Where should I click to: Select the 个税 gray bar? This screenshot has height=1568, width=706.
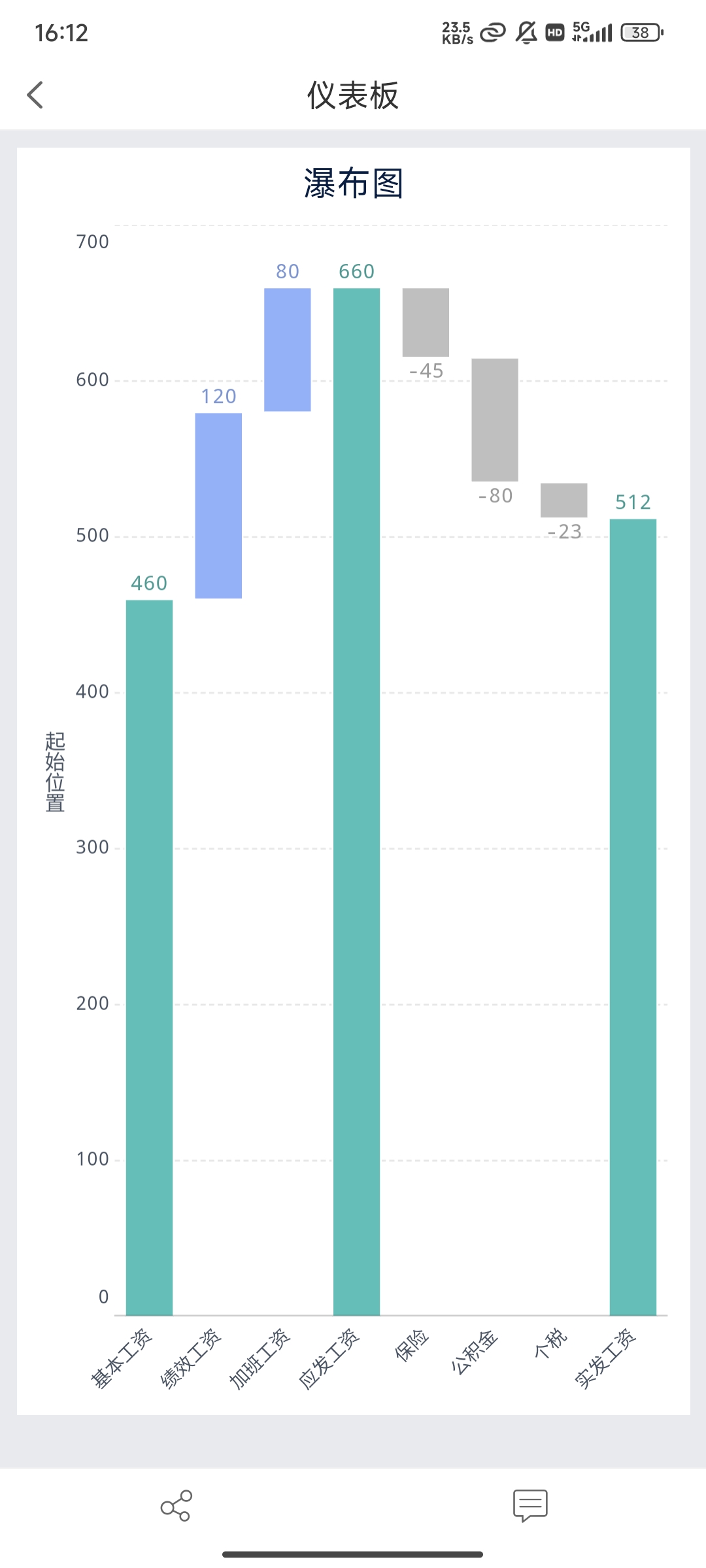click(563, 500)
